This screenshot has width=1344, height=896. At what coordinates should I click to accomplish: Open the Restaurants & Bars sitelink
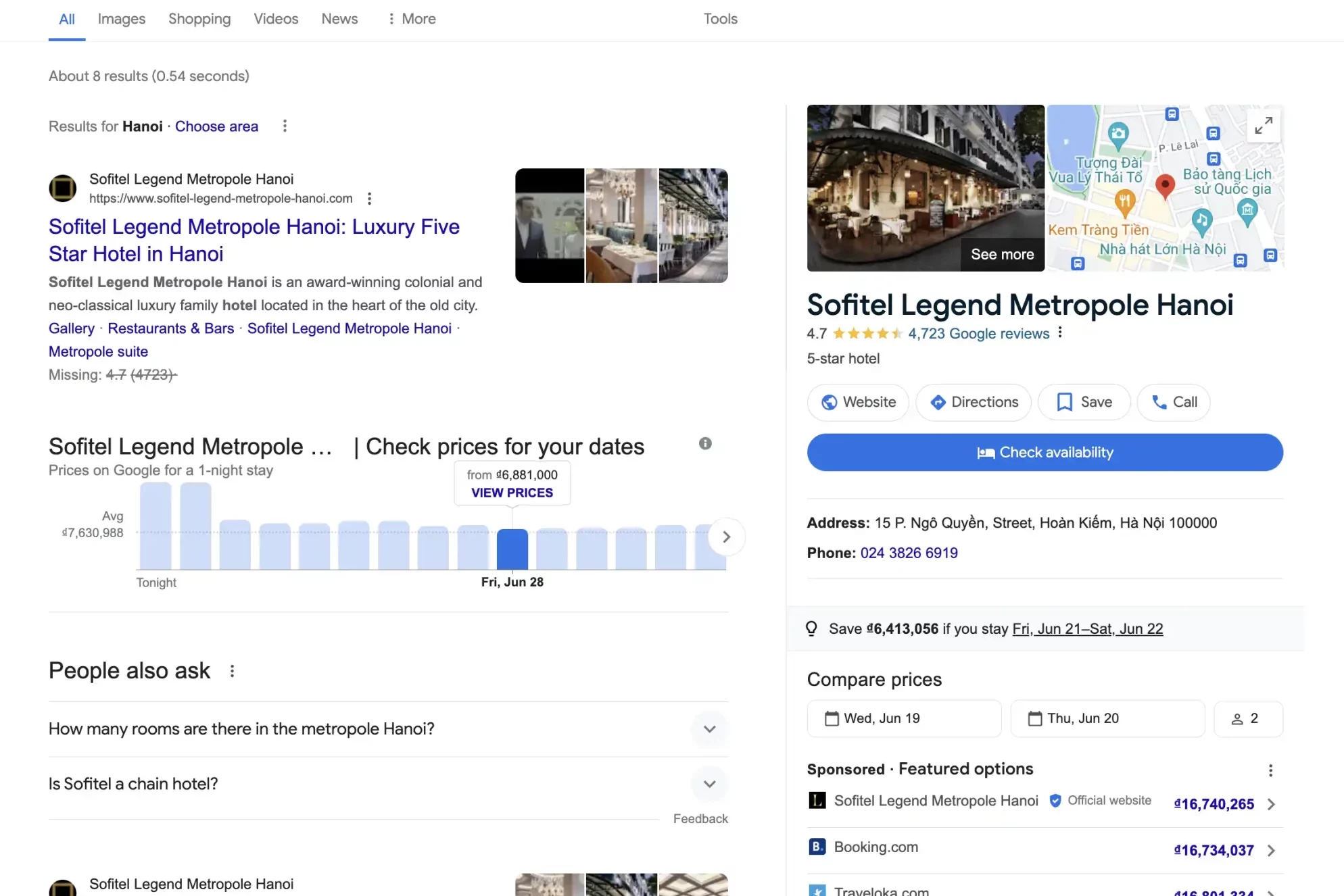[x=171, y=328]
